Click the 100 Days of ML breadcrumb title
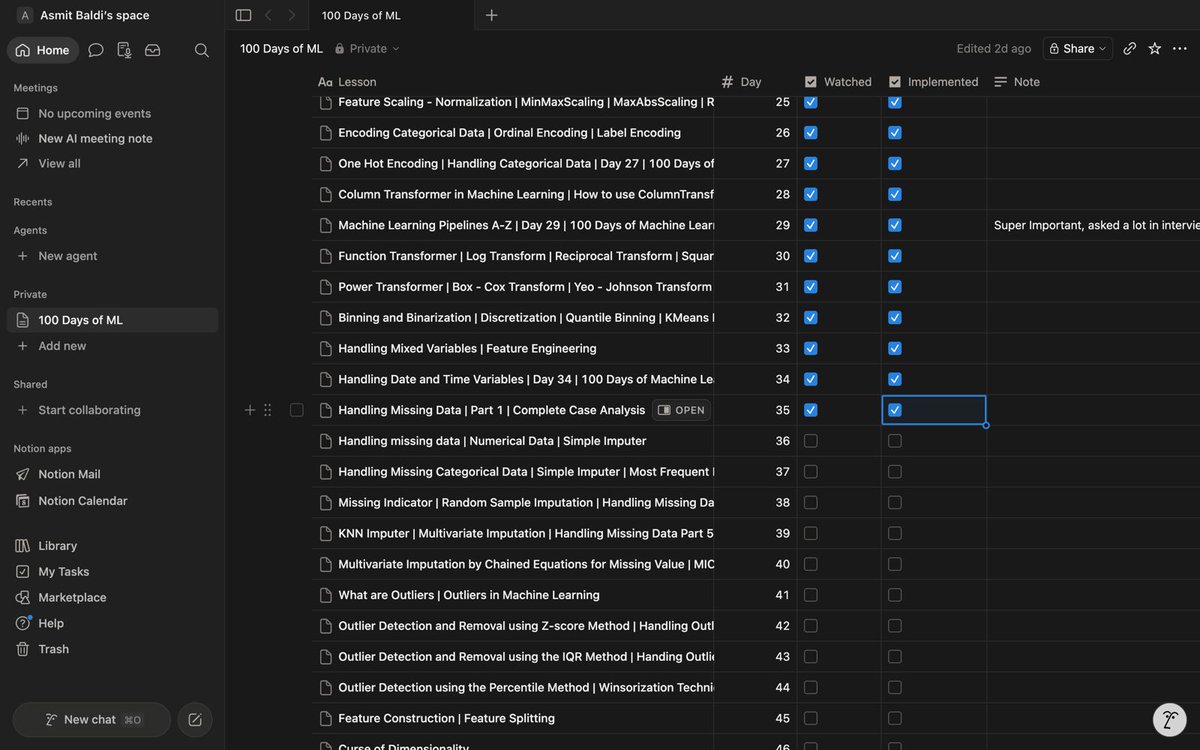The image size is (1200, 750). (x=281, y=48)
